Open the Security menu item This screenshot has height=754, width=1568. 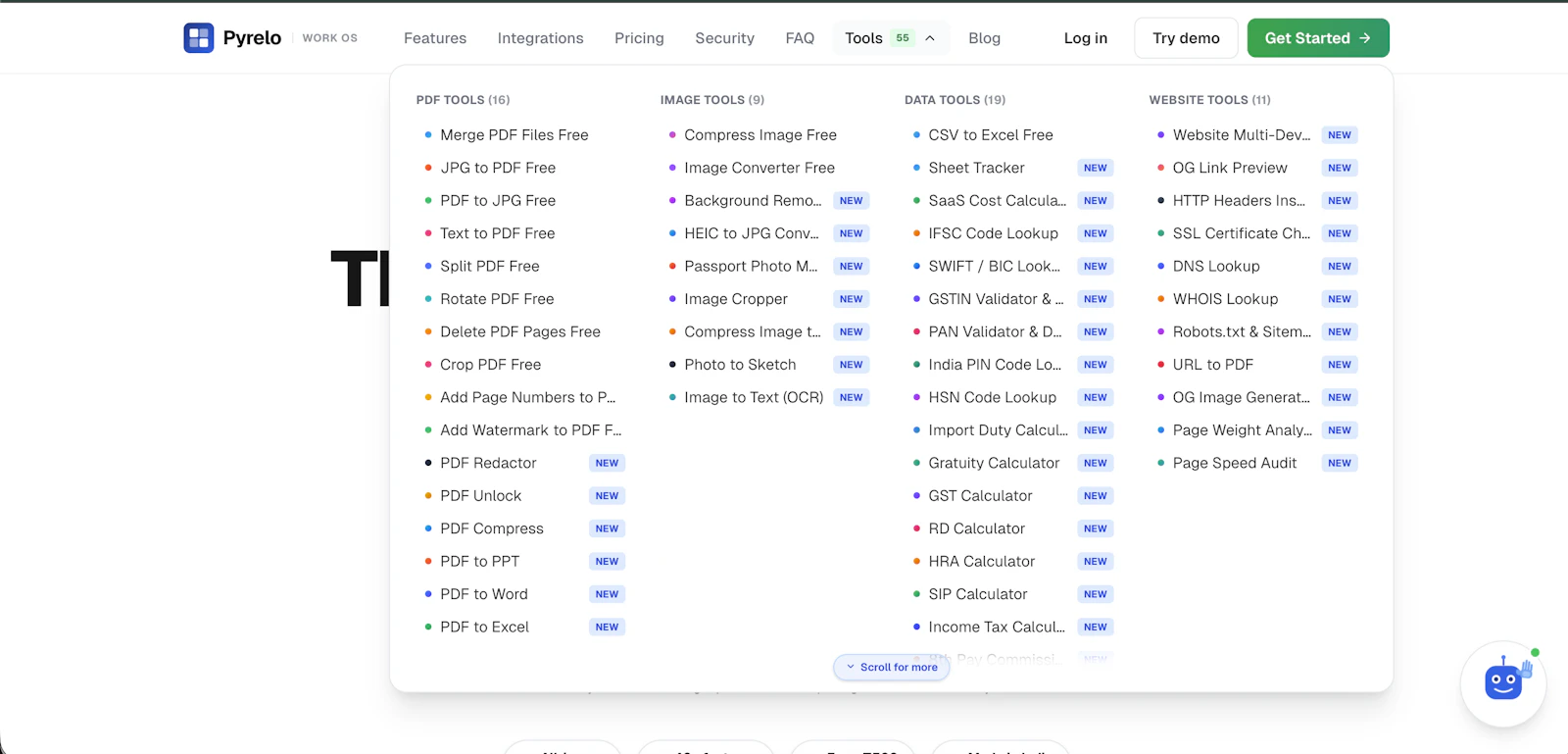pos(724,38)
